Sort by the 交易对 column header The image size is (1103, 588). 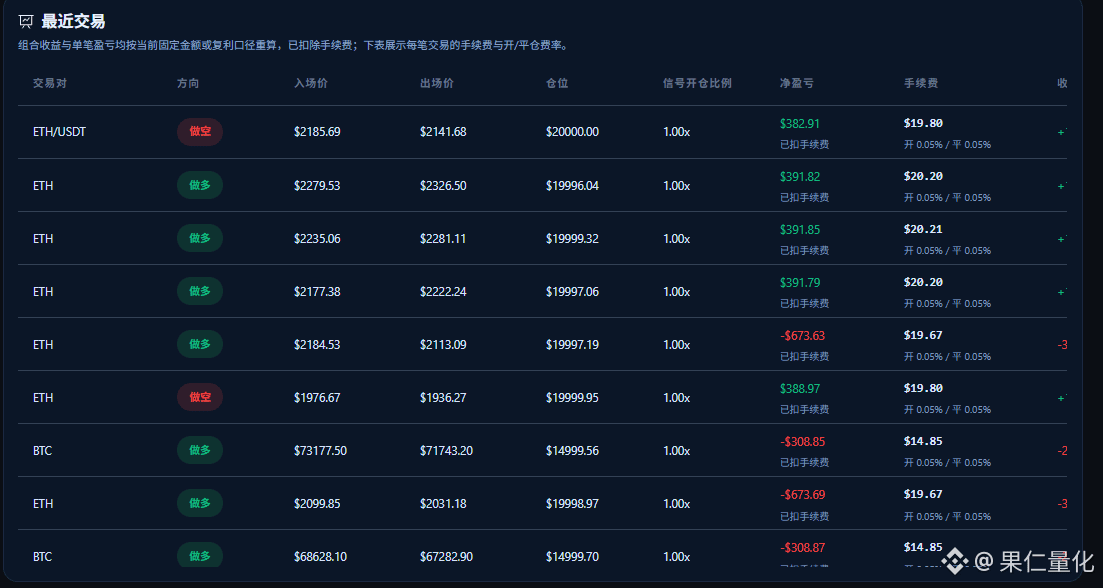point(50,83)
